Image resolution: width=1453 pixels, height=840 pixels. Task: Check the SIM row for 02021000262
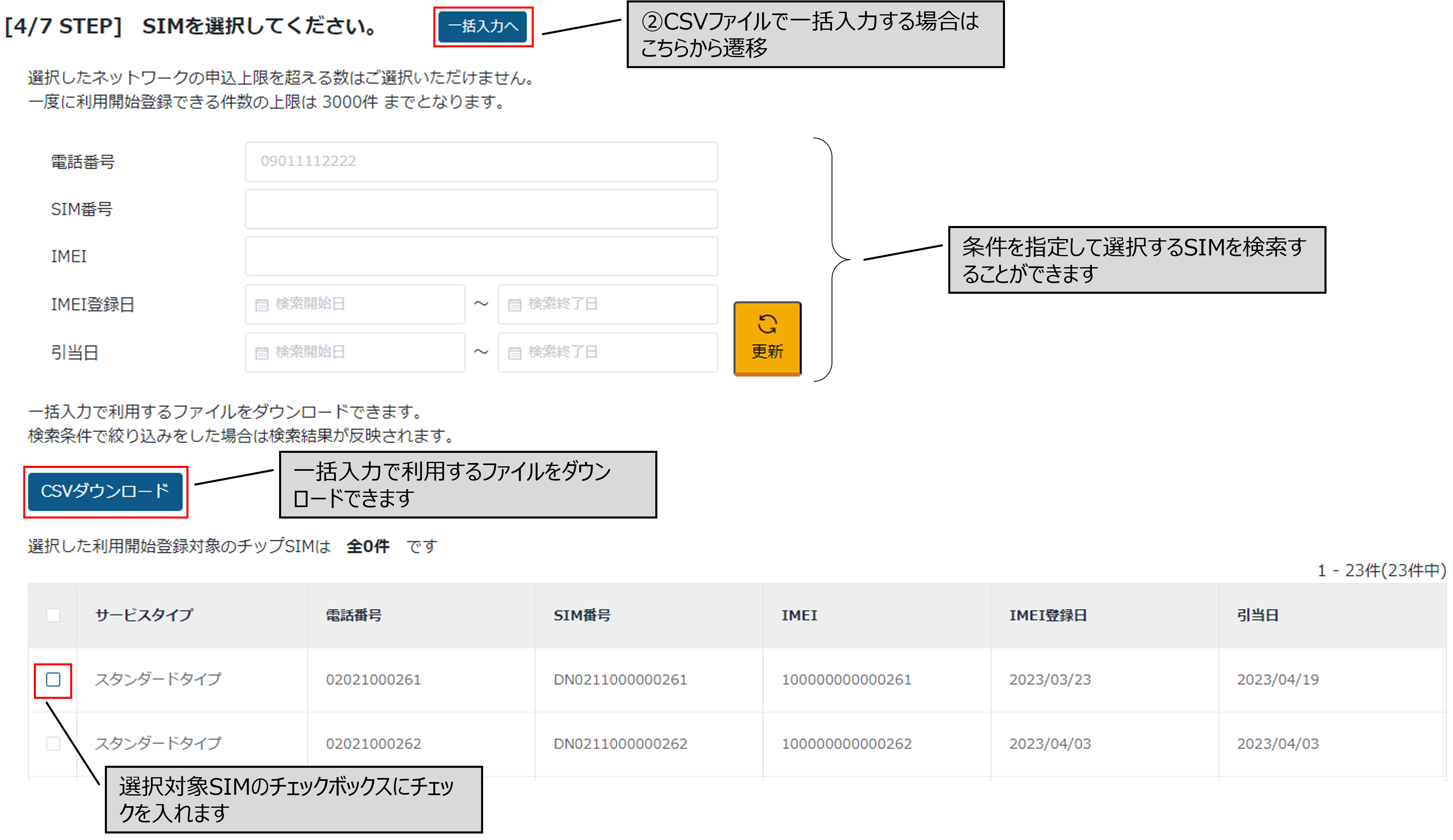click(53, 744)
